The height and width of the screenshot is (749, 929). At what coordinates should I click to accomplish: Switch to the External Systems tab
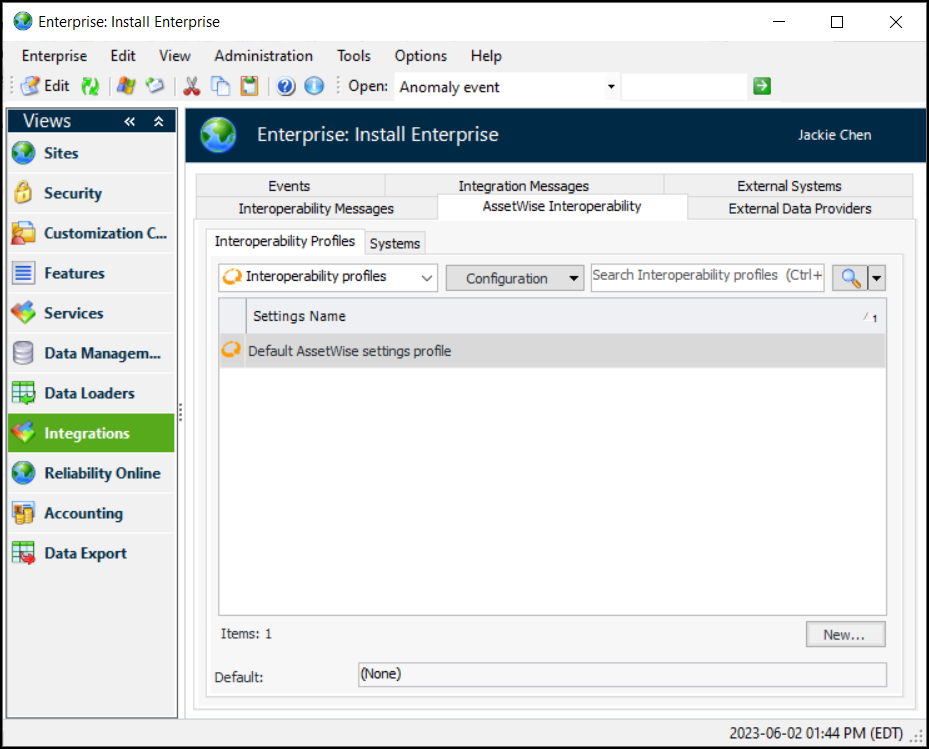tap(789, 185)
